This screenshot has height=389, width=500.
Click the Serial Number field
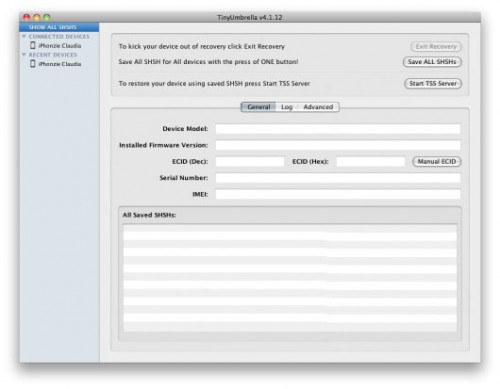[x=338, y=178]
